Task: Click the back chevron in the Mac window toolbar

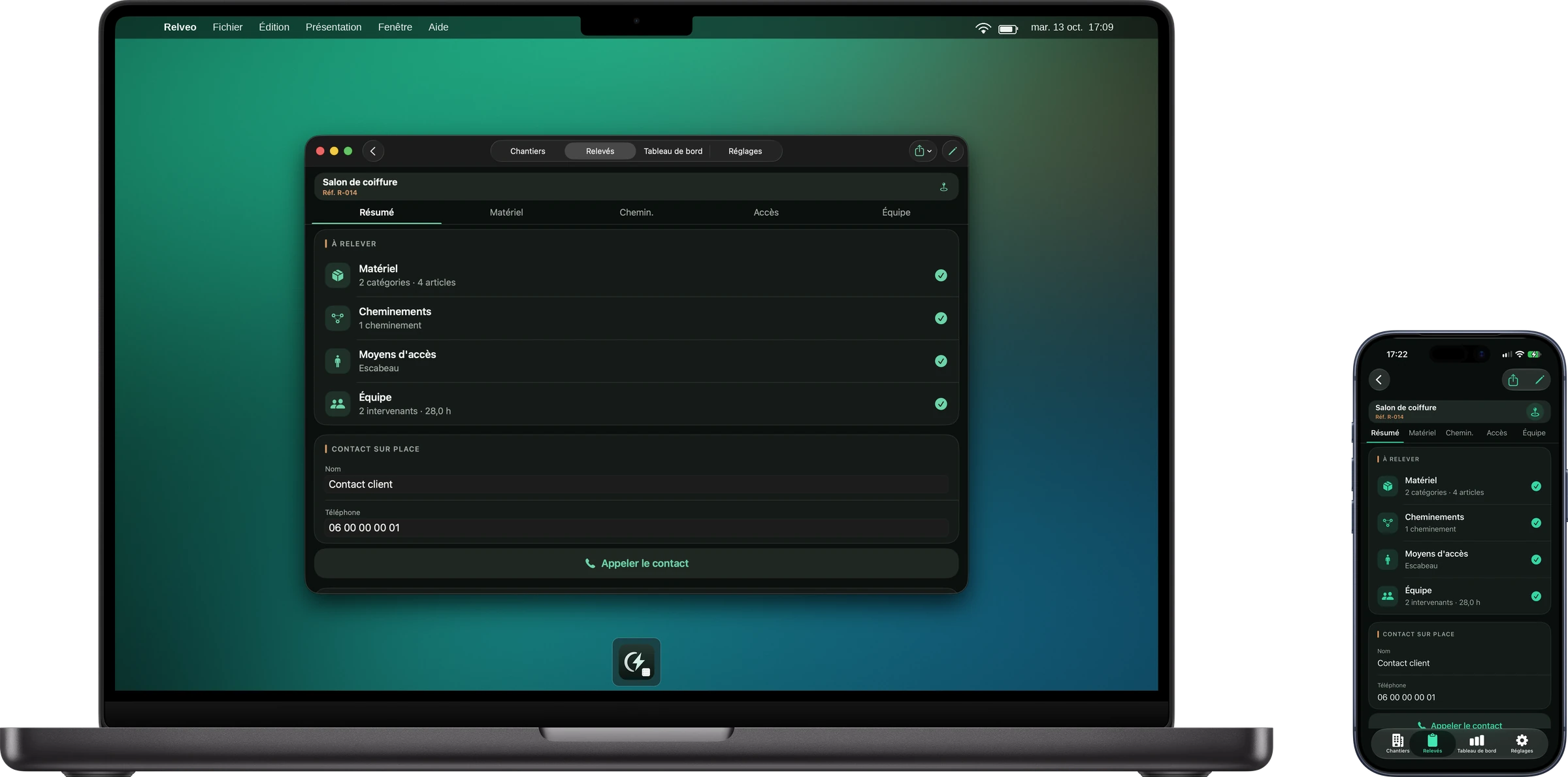Action: pyautogui.click(x=373, y=151)
